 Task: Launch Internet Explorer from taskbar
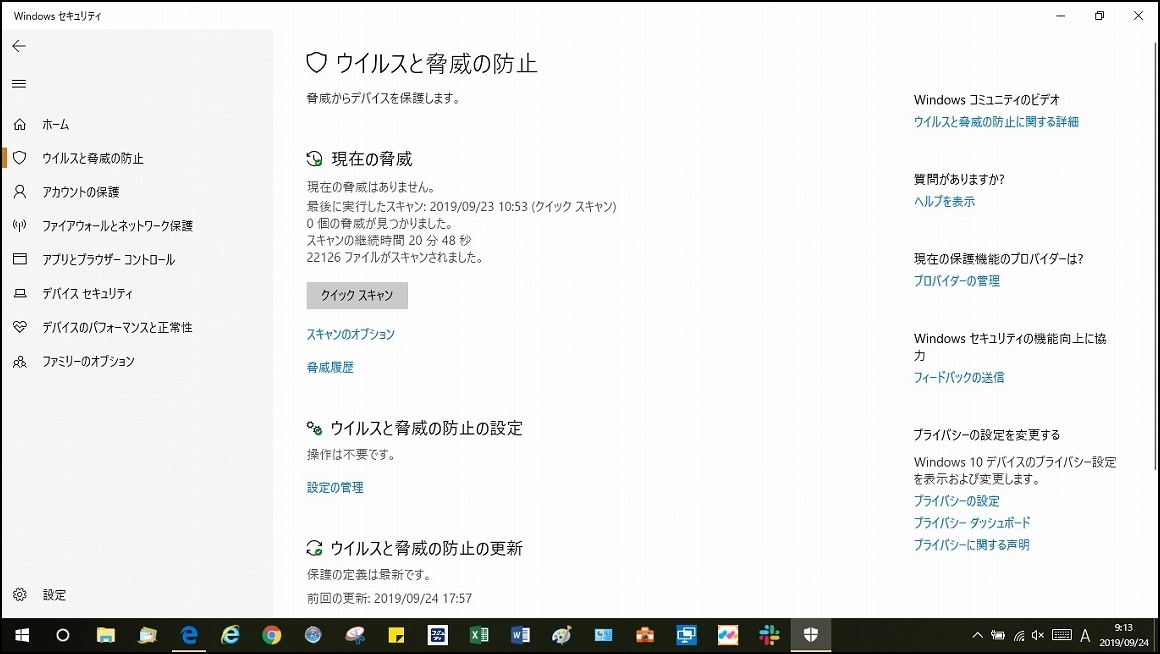pos(231,636)
